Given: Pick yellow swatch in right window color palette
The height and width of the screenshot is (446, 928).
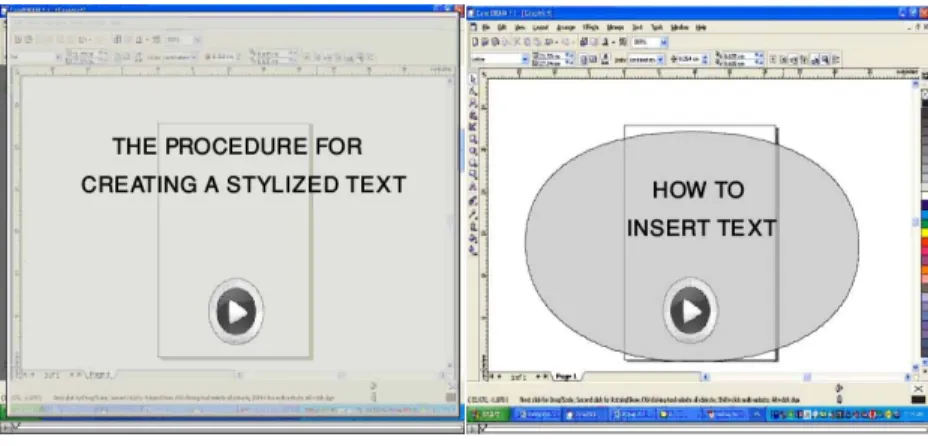Looking at the screenshot, I should click(x=924, y=231).
